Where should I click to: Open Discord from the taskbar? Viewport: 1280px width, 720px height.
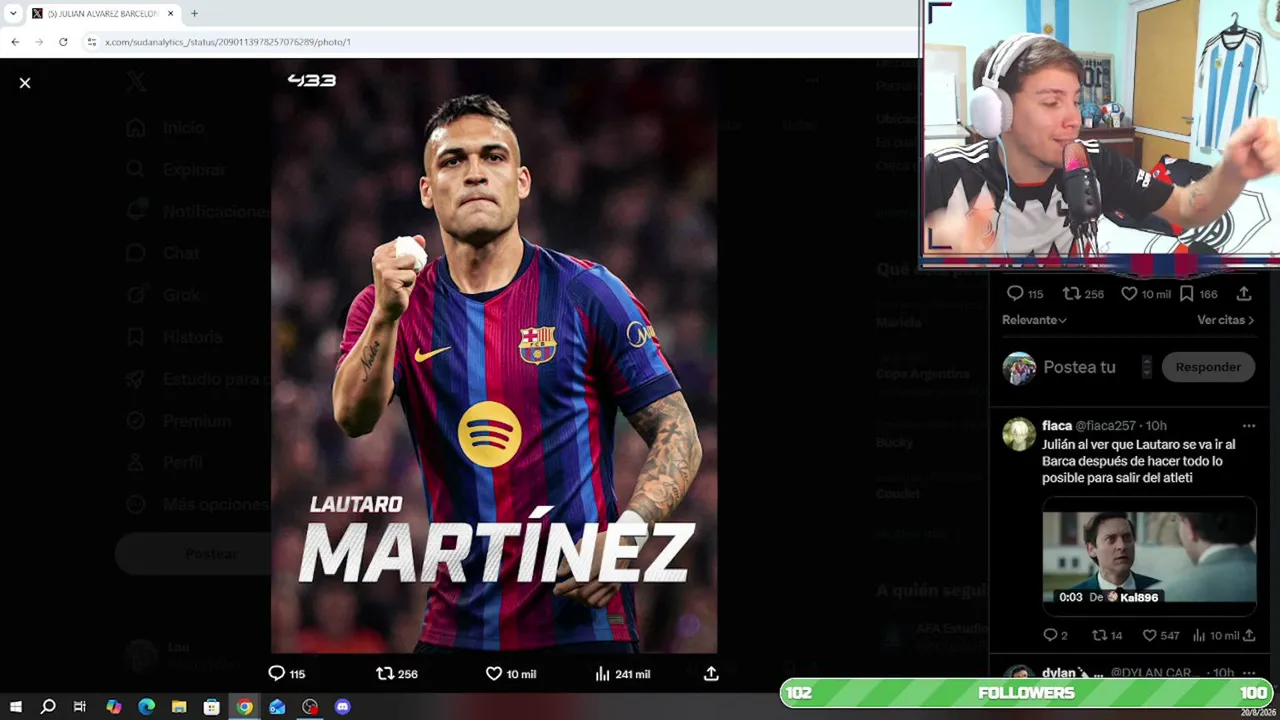pos(342,707)
